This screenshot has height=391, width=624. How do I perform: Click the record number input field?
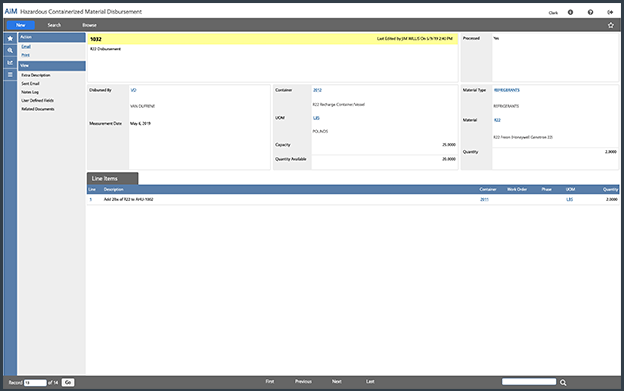[35, 383]
